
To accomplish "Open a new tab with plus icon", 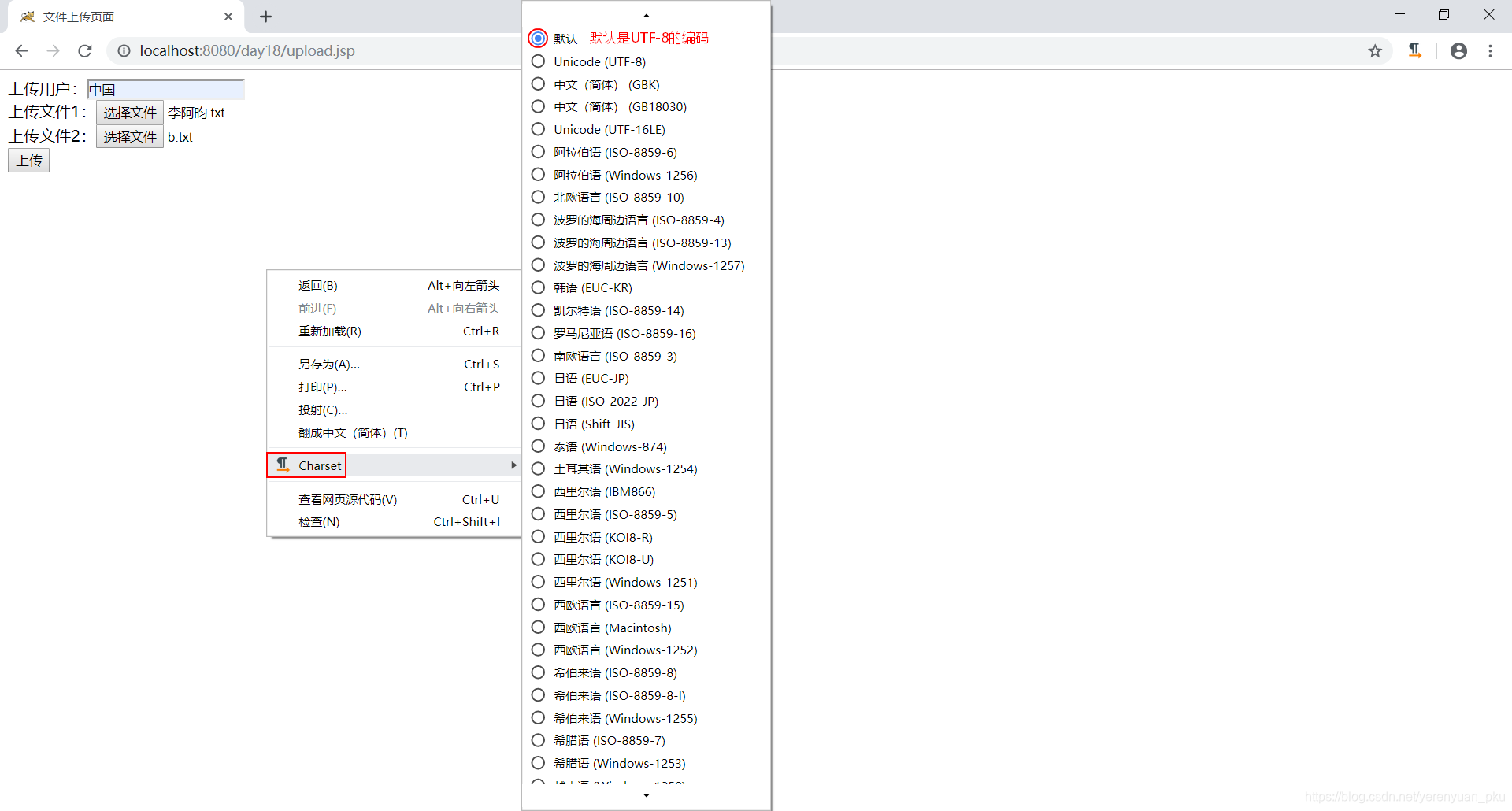I will click(x=265, y=17).
